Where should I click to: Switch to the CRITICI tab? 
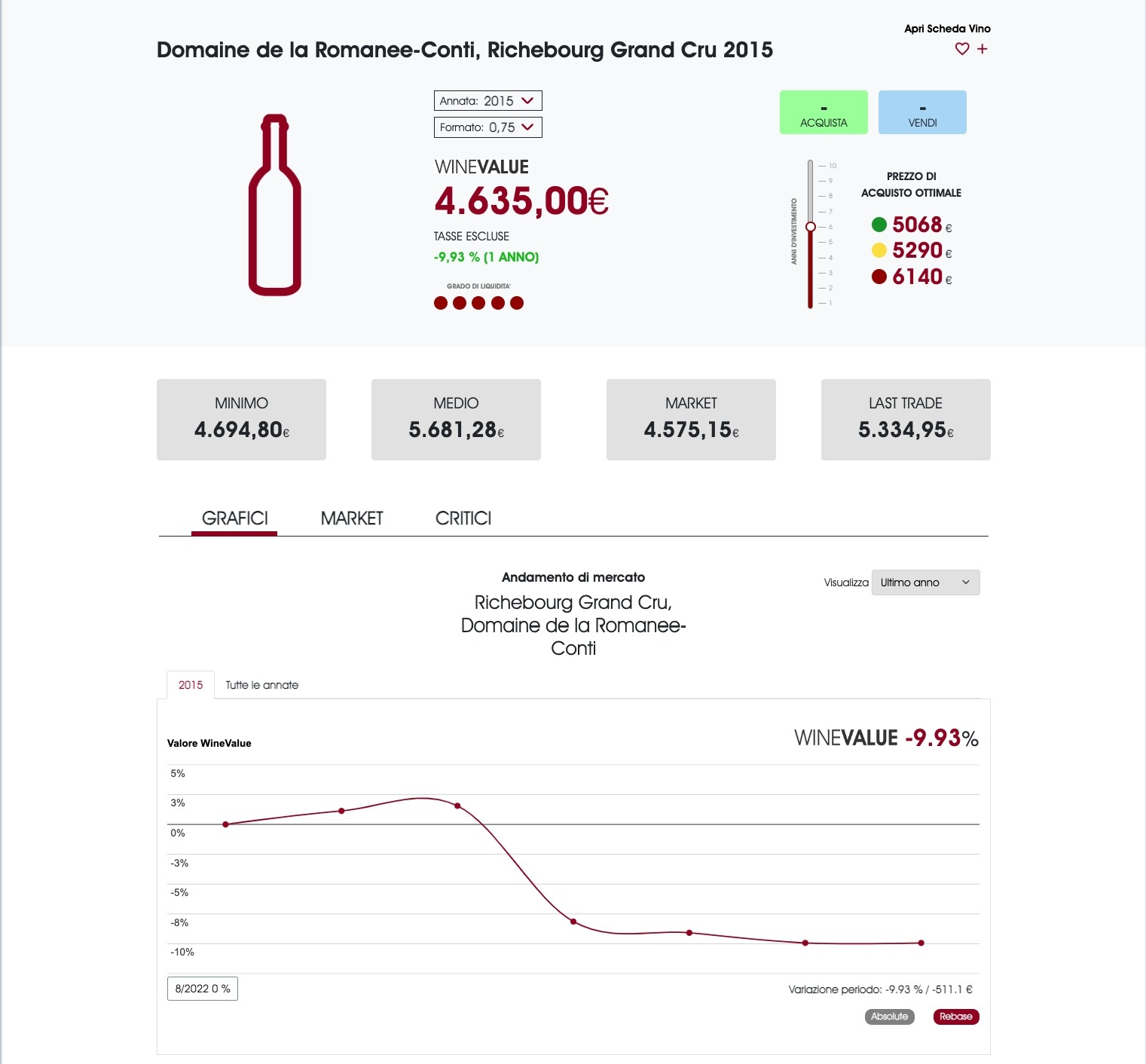[x=463, y=518]
